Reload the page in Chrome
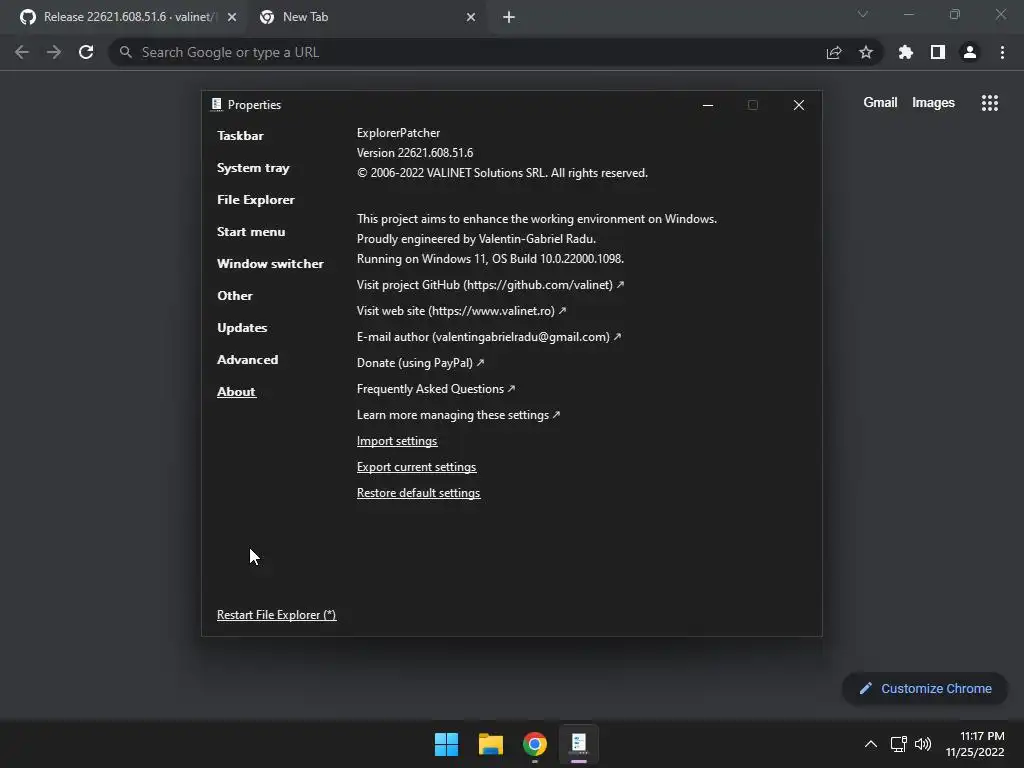Screen dimensions: 1024x768 point(86,52)
